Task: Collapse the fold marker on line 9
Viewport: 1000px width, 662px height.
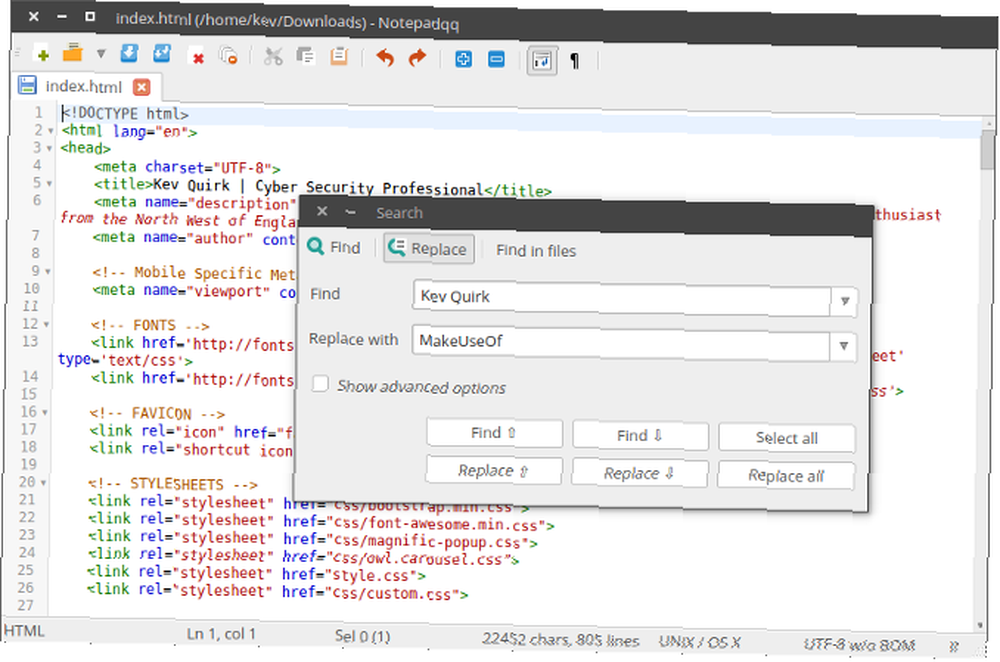Action: point(48,272)
